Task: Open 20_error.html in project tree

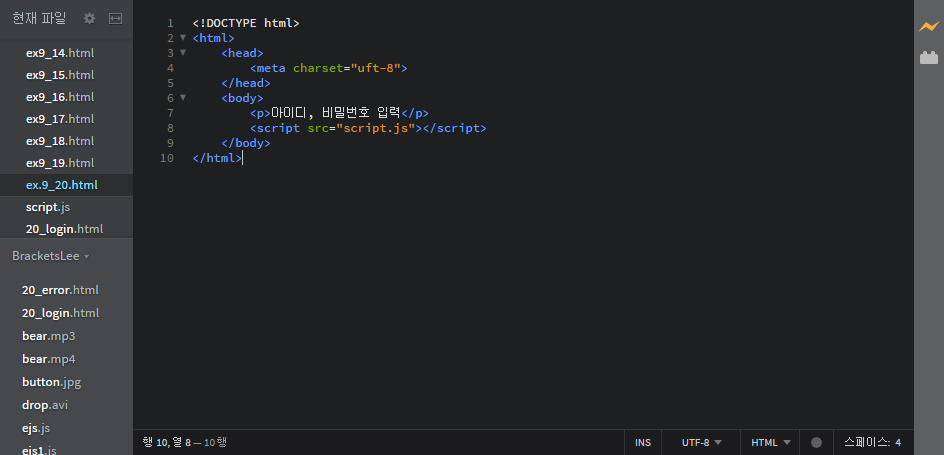Action: pos(60,290)
